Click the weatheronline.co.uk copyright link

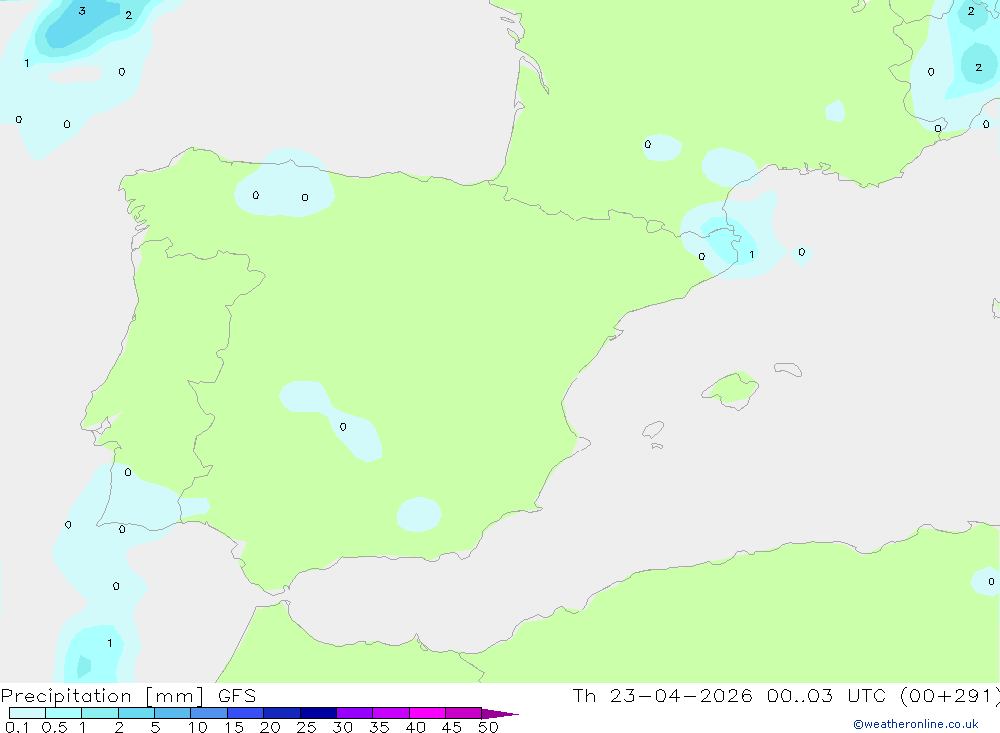click(x=915, y=724)
